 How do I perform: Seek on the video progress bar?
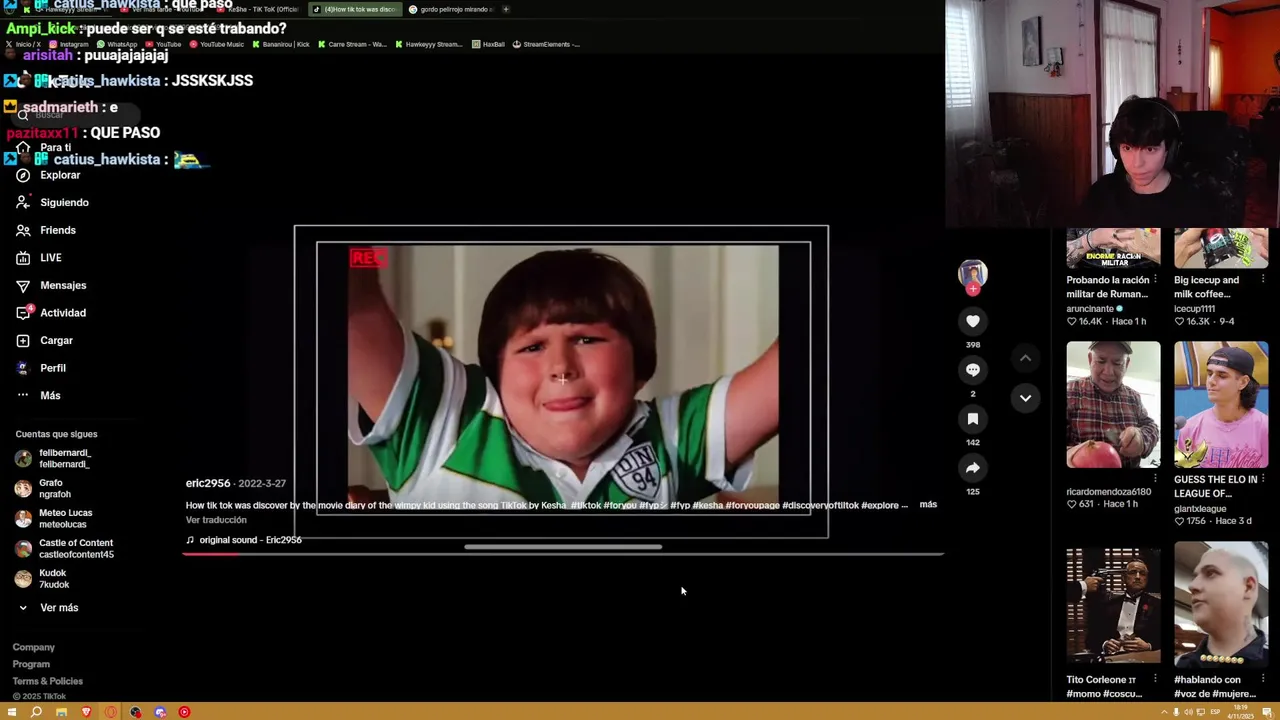point(563,554)
